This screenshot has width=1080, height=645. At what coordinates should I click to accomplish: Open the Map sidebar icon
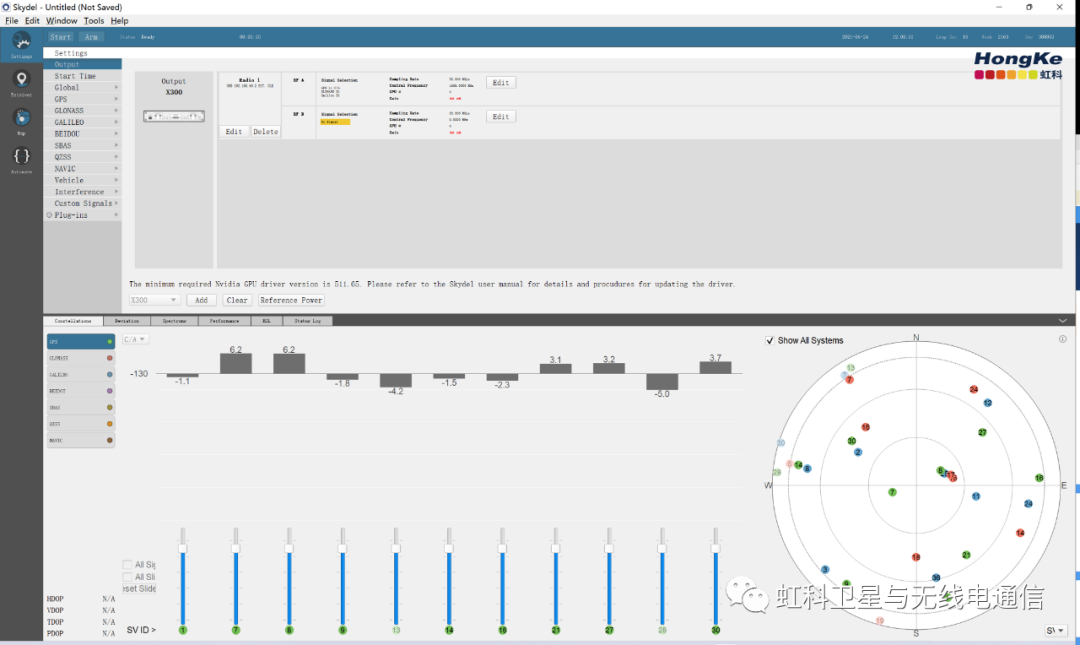[x=21, y=117]
